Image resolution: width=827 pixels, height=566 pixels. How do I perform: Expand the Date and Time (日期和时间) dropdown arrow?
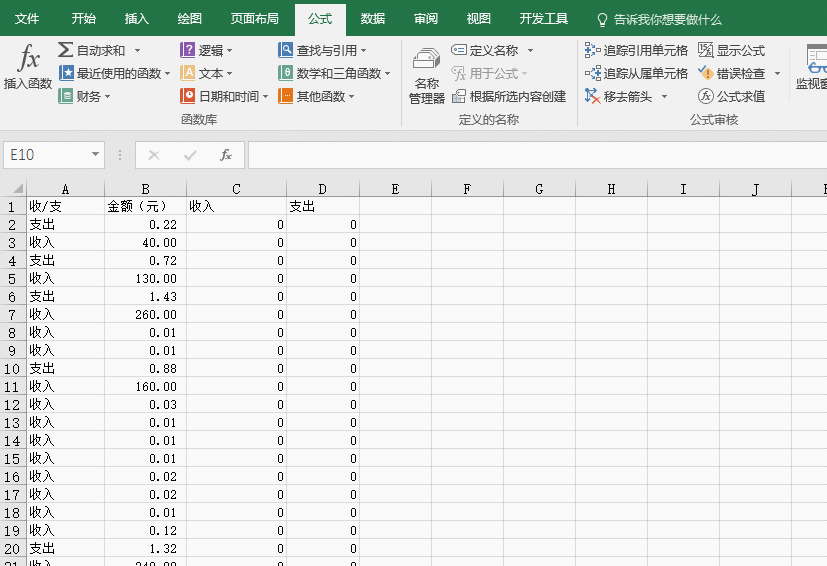[x=265, y=97]
